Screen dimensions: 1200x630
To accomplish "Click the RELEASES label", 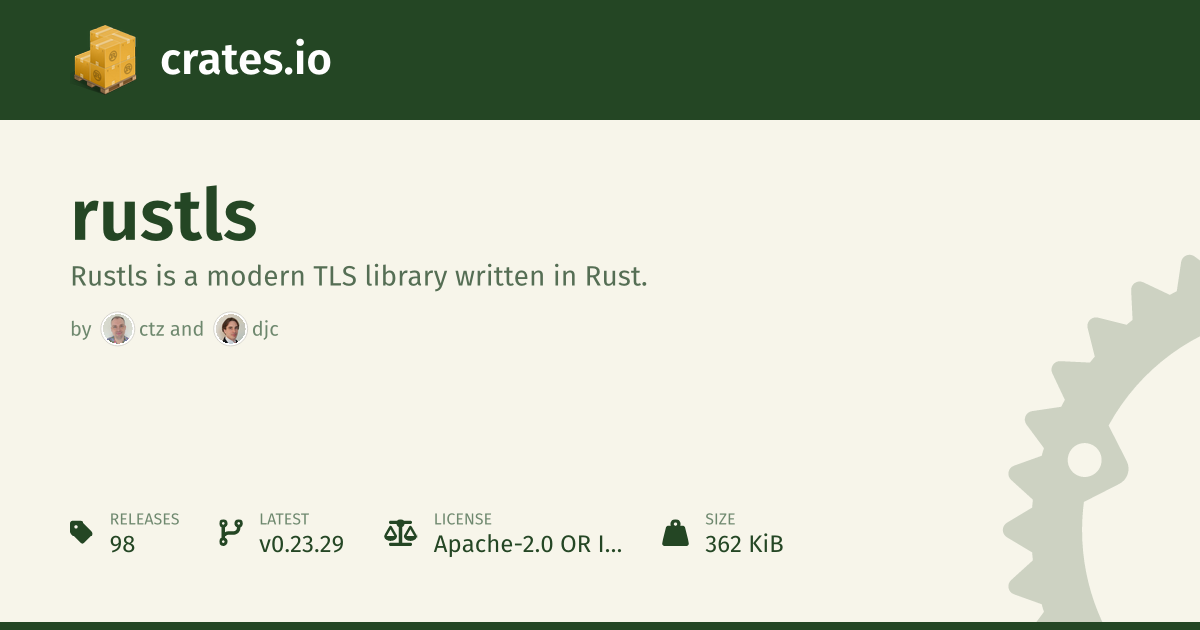I will tap(144, 519).
